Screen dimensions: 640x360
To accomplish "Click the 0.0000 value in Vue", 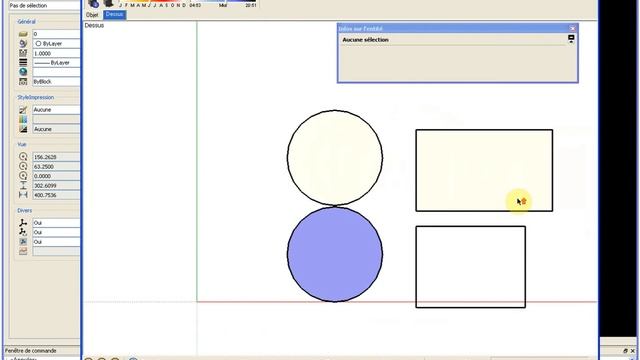I will [x=56, y=176].
